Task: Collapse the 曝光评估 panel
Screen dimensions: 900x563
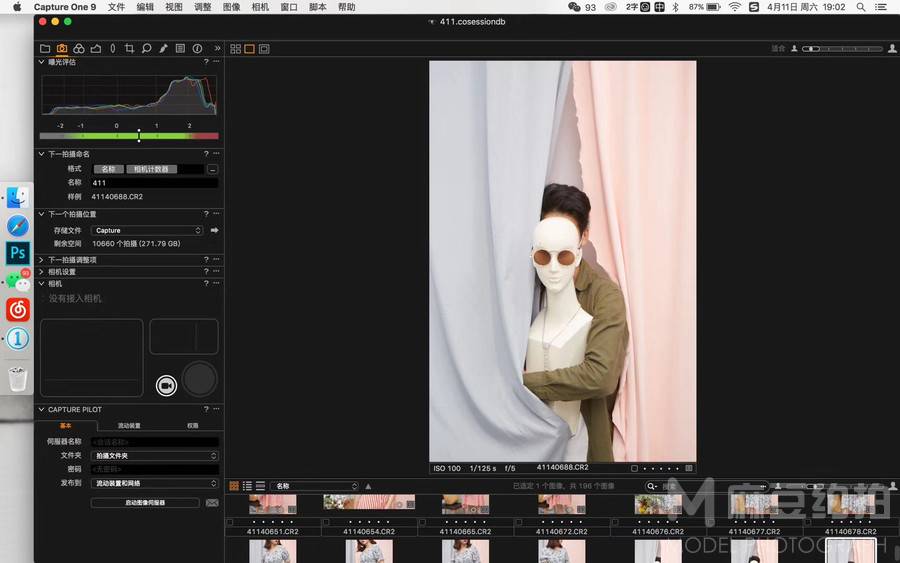Action: [x=41, y=62]
